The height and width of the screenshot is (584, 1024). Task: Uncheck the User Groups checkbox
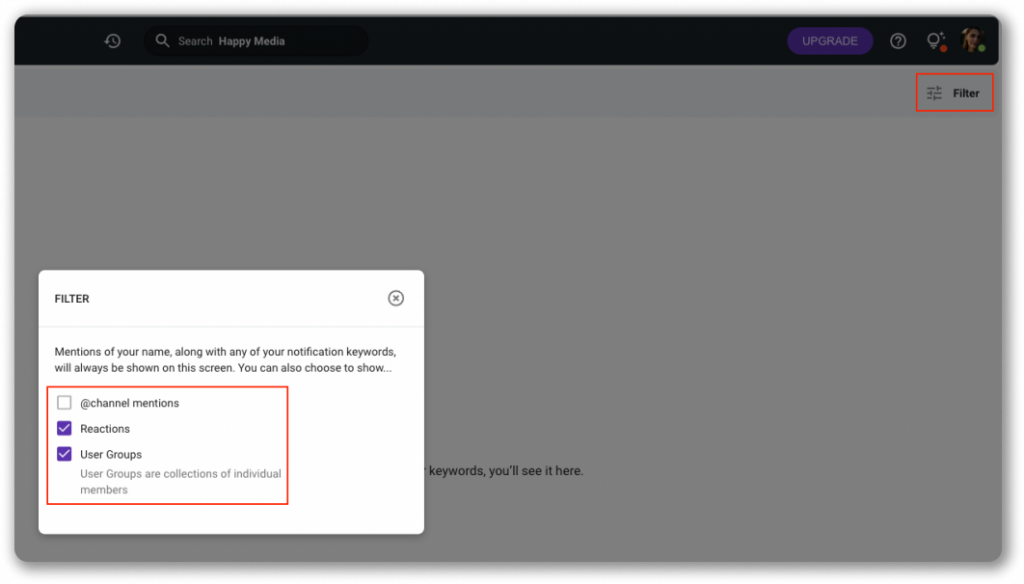coord(64,454)
